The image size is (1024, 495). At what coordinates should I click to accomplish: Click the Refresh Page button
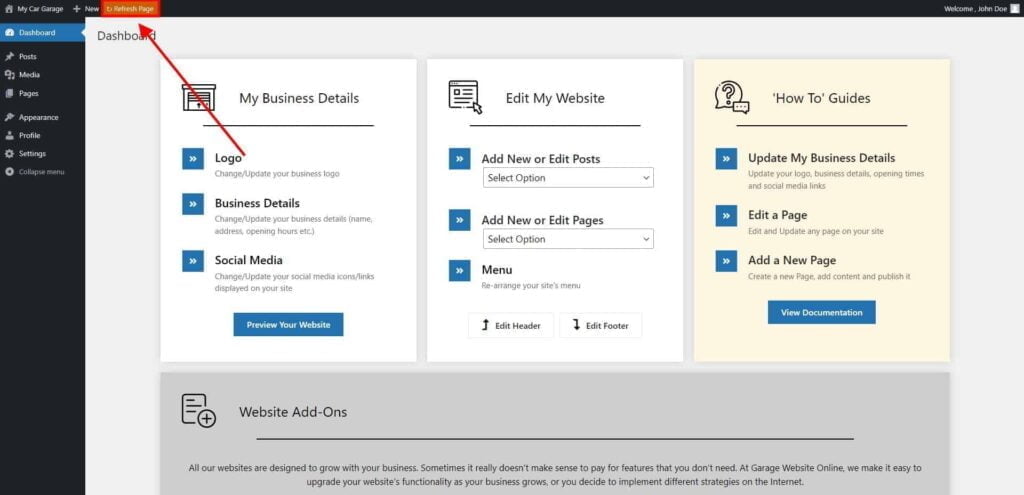(130, 9)
